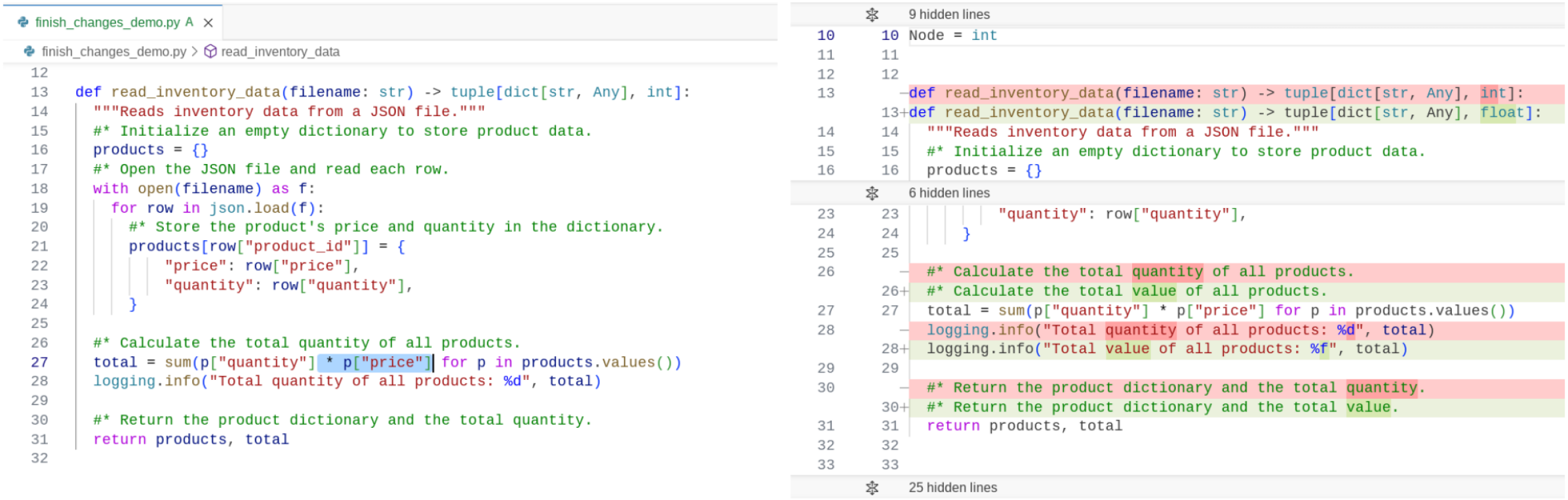The width and height of the screenshot is (1568, 500).
Task: Show code via the '6 hidden lines' label
Action: [x=949, y=193]
